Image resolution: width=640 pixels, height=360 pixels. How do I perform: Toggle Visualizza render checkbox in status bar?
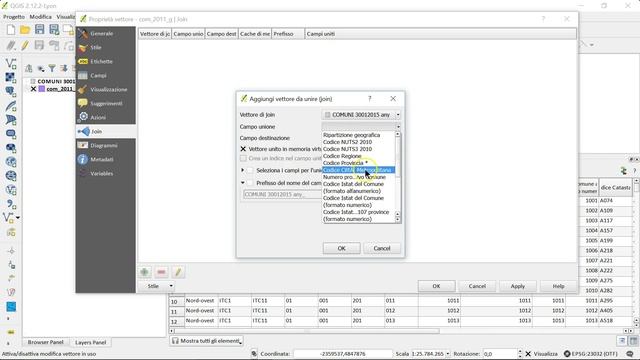[528, 354]
